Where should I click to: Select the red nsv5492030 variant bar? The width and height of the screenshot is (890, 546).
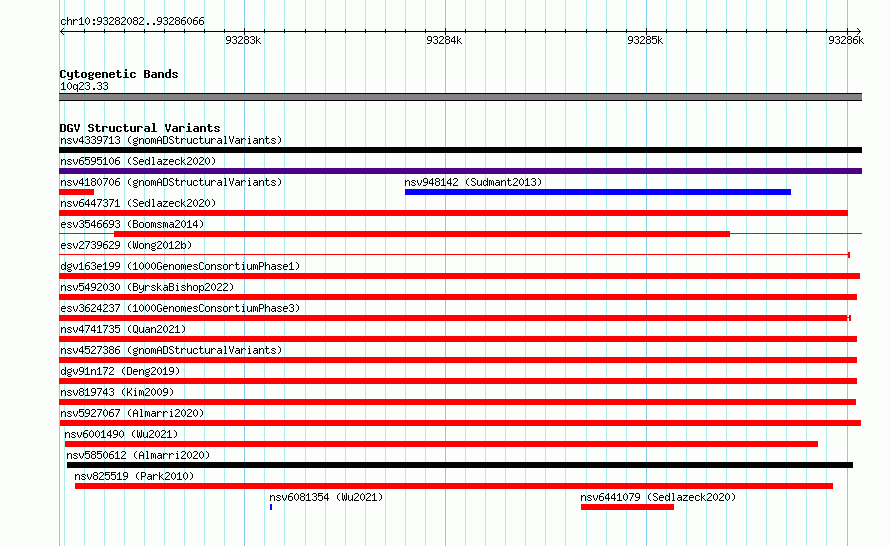pyautogui.click(x=458, y=297)
